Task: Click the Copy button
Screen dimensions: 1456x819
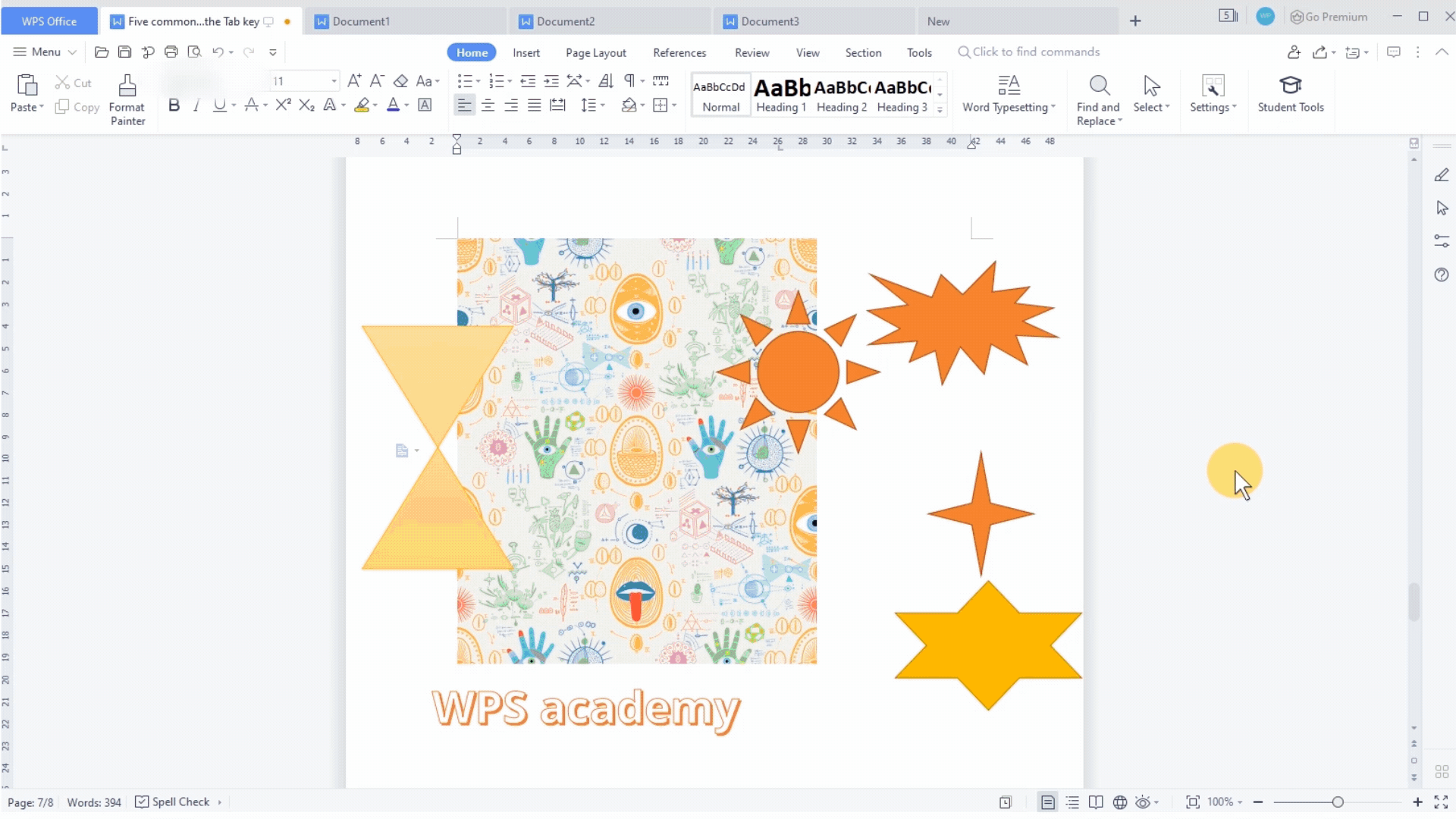Action: point(77,107)
